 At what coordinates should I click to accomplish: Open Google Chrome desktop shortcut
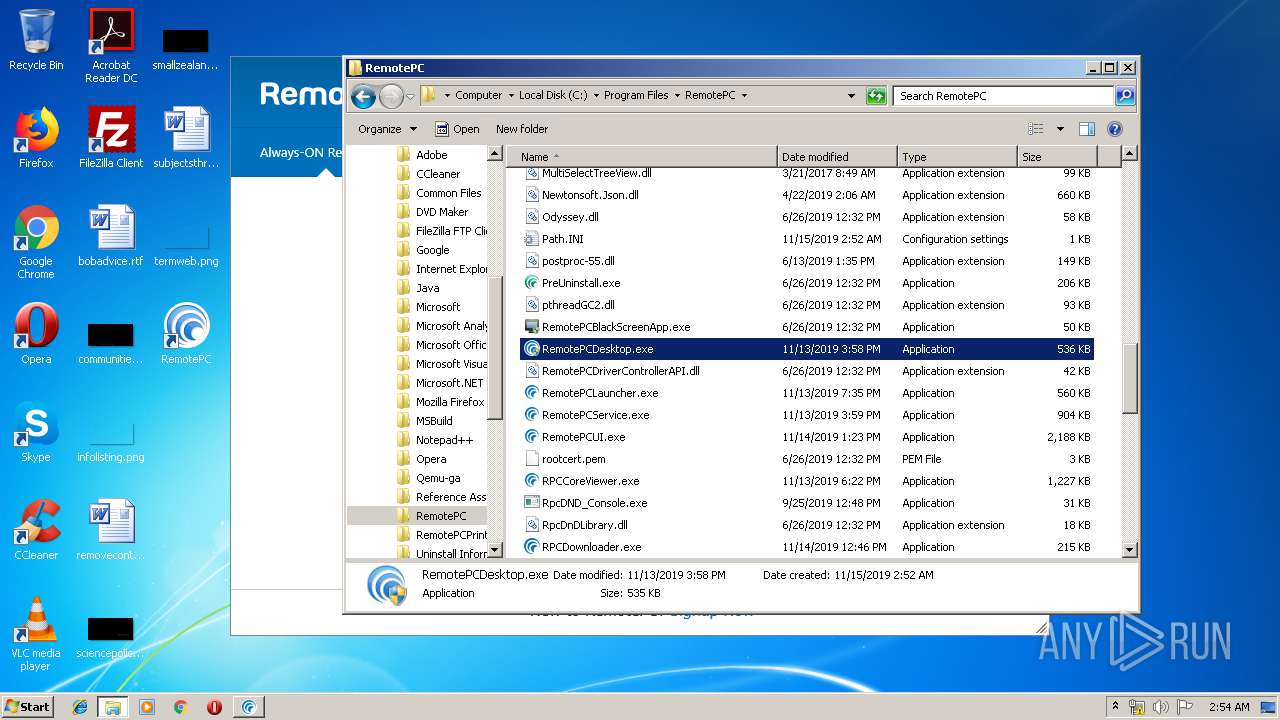(x=36, y=242)
